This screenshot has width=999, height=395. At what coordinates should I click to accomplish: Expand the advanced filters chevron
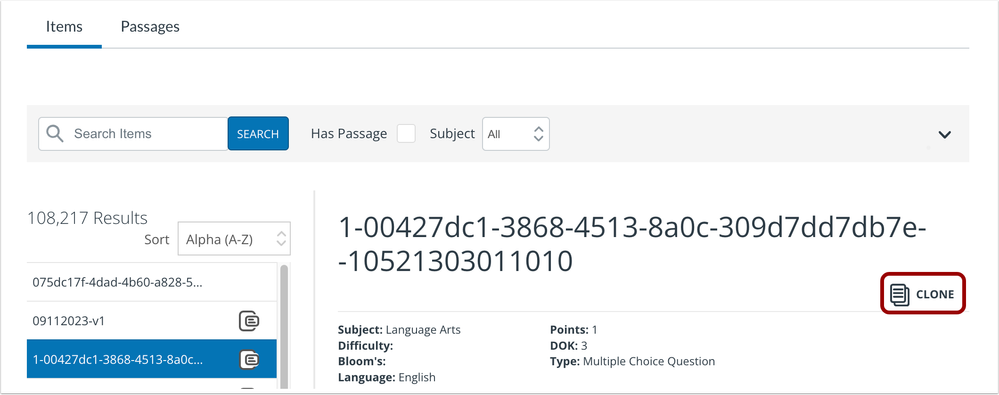945,134
